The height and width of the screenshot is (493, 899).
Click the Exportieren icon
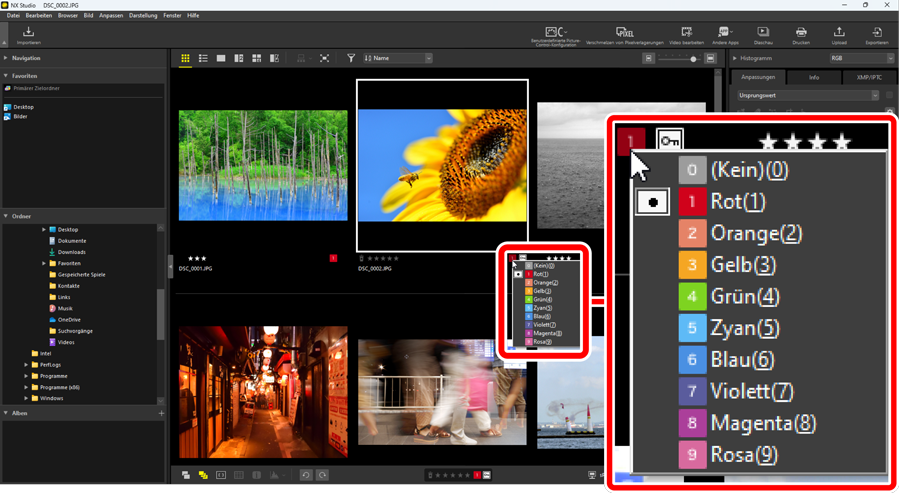[x=876, y=34]
